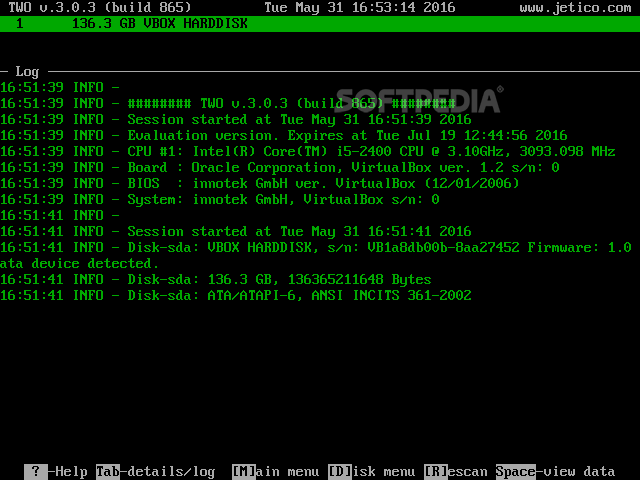This screenshot has height=480, width=640.
Task: Click the Space view data hint
Action: pyautogui.click(x=556, y=472)
